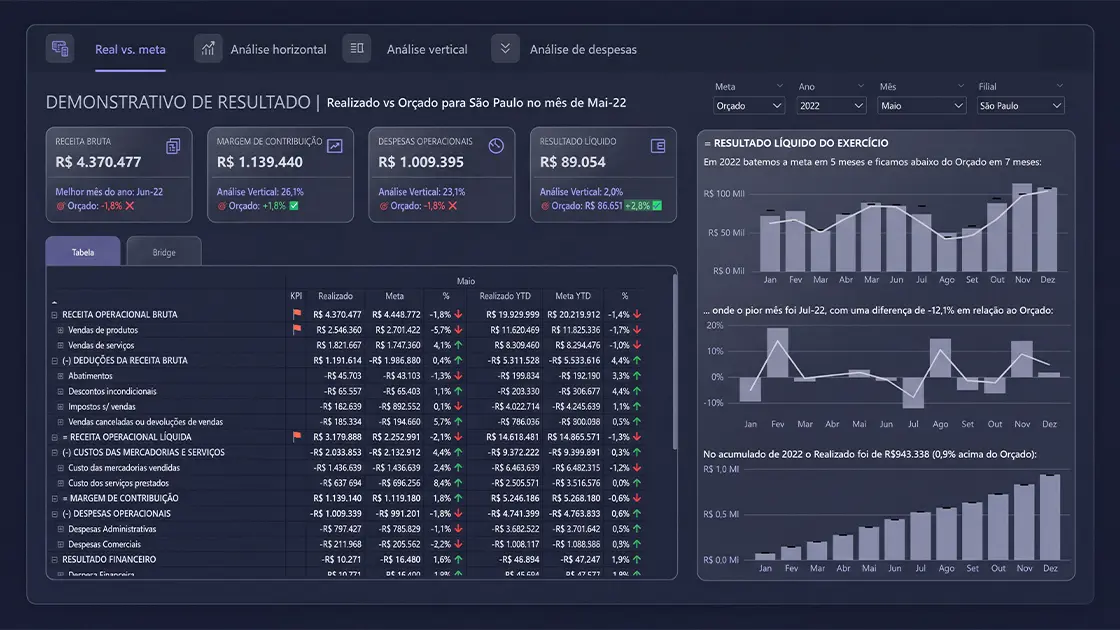1120x630 pixels.
Task: Click the Realizado YTD column header
Action: tap(505, 296)
